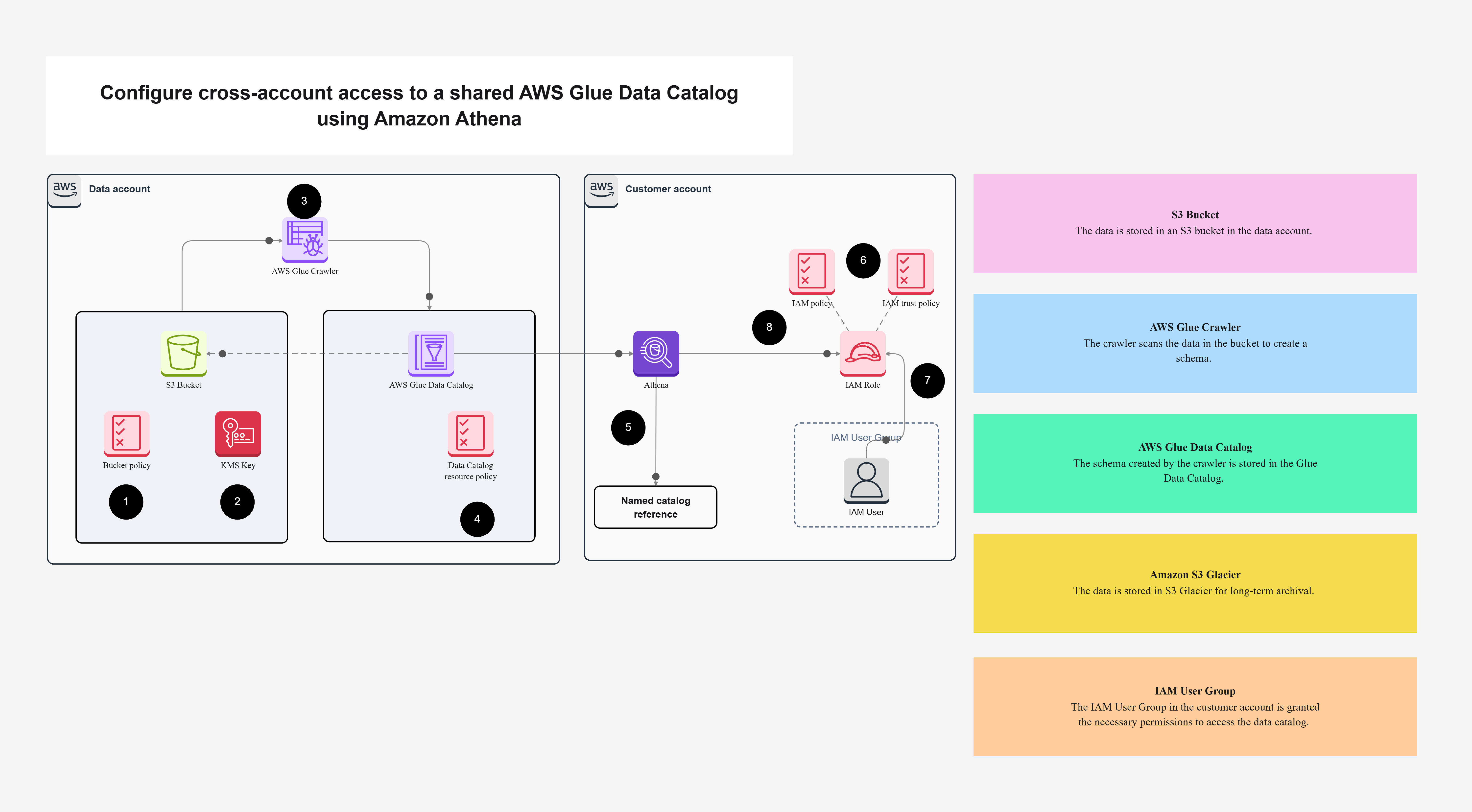Click the diagram title text block
The height and width of the screenshot is (812, 1472).
[419, 106]
